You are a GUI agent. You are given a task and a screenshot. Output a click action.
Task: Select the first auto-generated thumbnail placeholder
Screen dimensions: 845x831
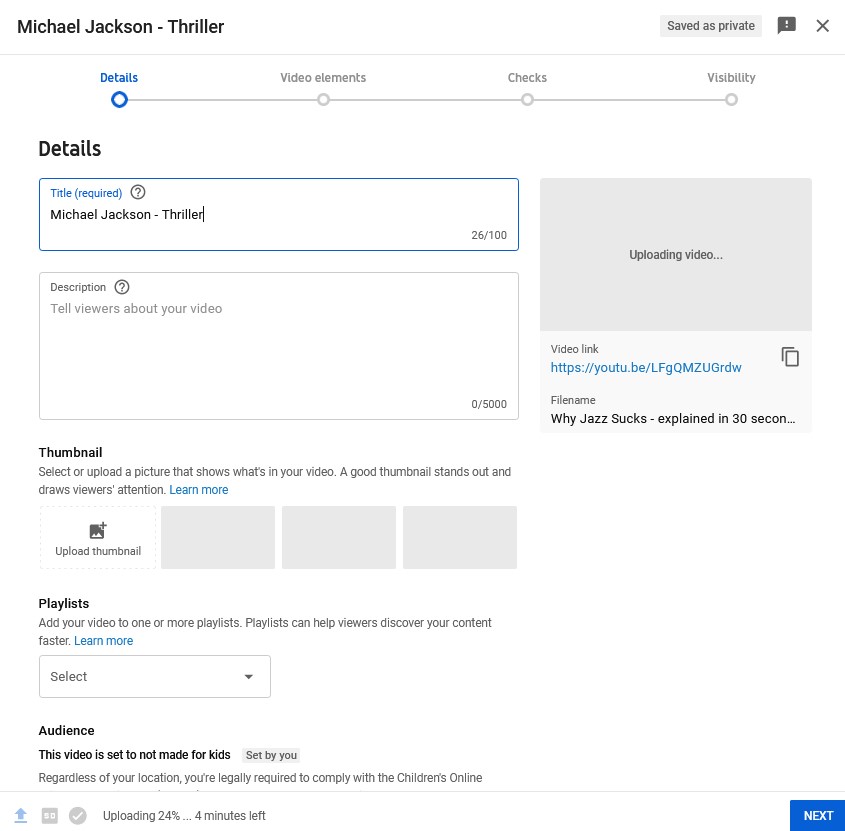[218, 537]
